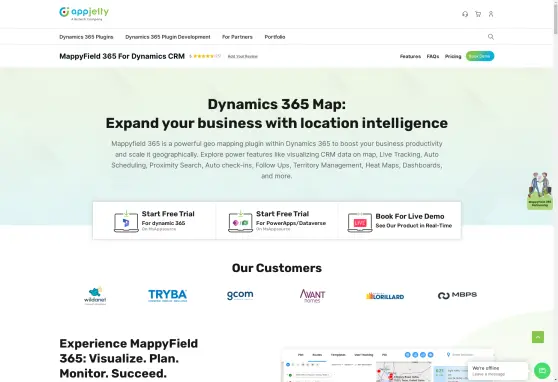558x382 pixels.
Task: Click the TRYBA customer logo
Action: (167, 295)
